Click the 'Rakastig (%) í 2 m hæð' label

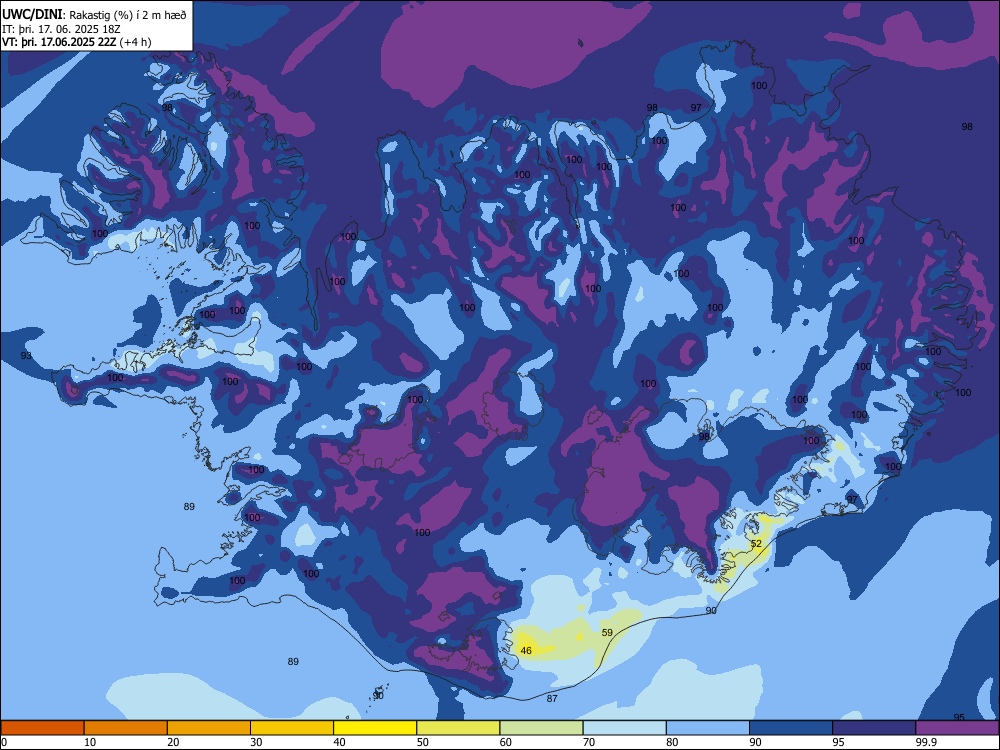[x=128, y=15]
